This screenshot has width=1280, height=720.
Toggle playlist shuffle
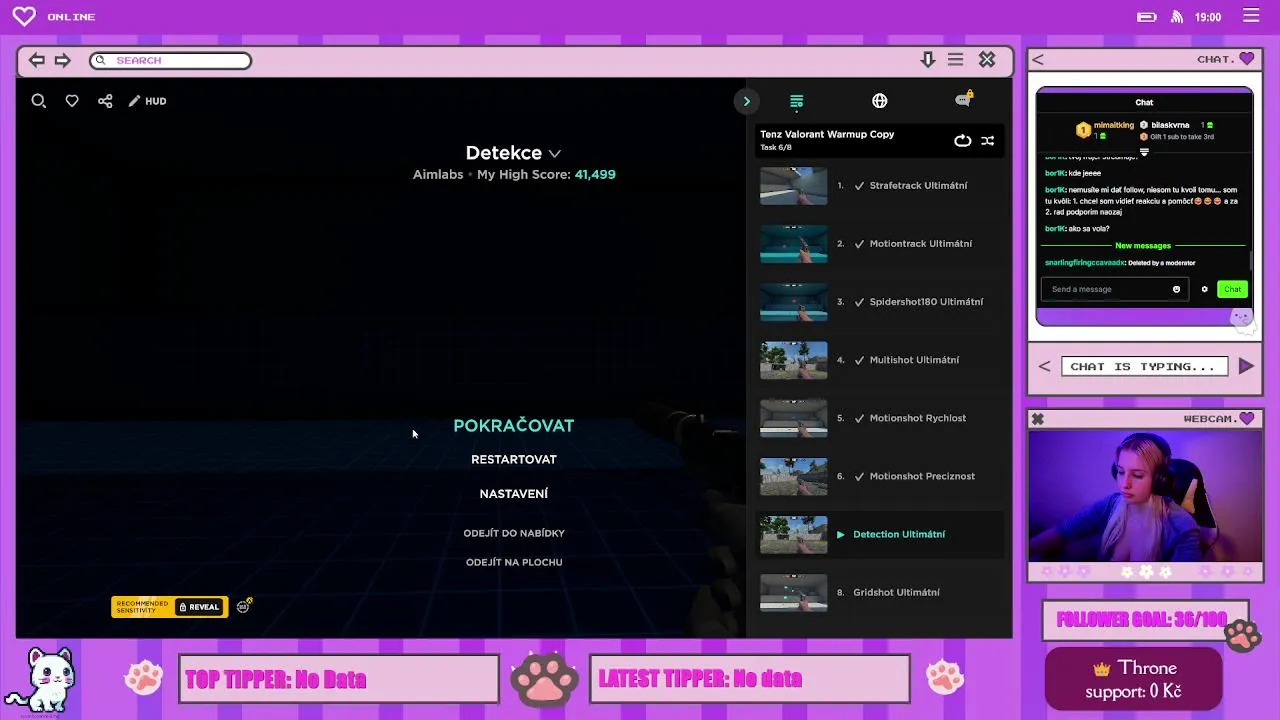[x=987, y=141]
